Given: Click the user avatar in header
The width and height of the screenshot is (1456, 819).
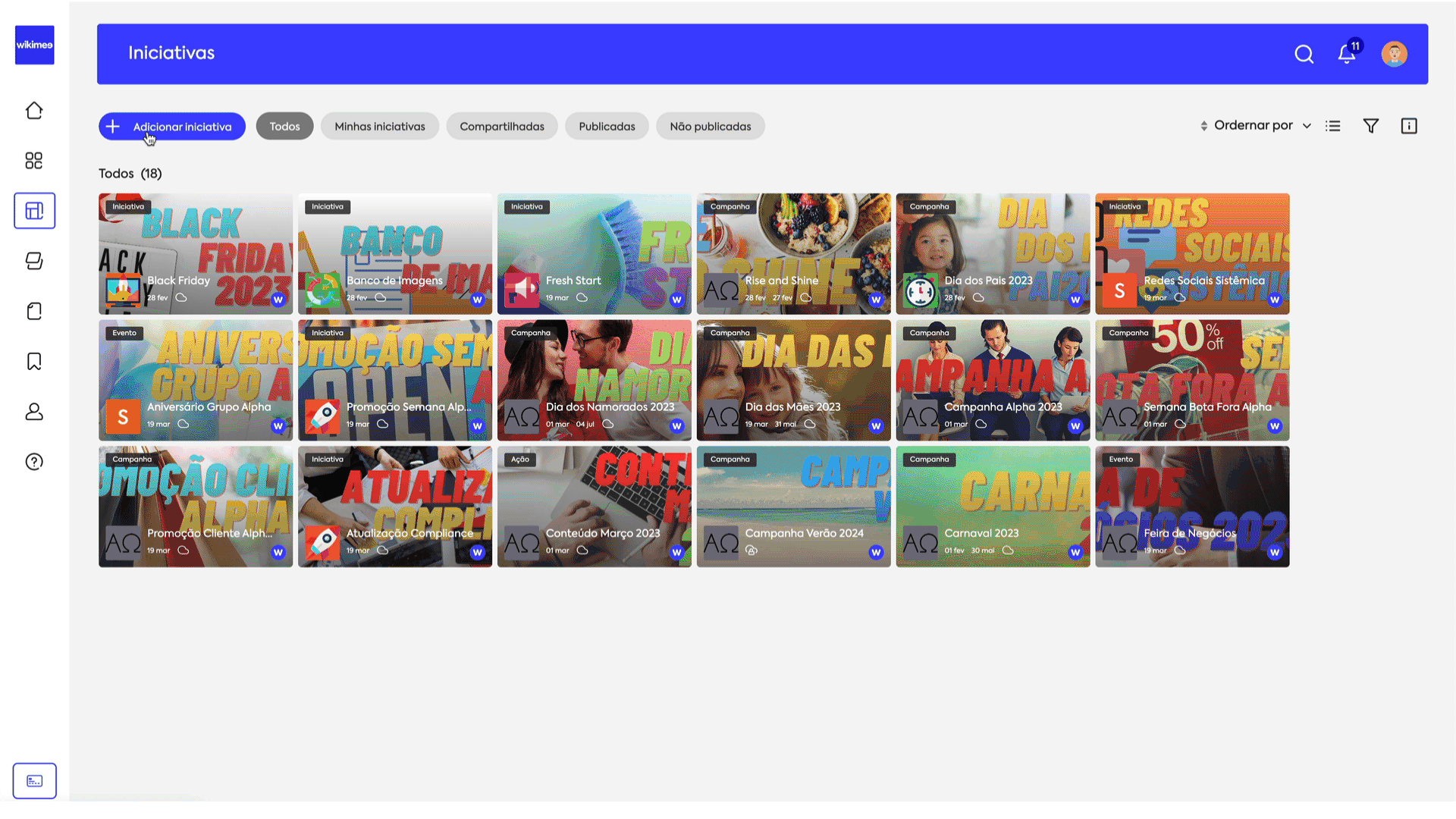Looking at the screenshot, I should [1394, 54].
